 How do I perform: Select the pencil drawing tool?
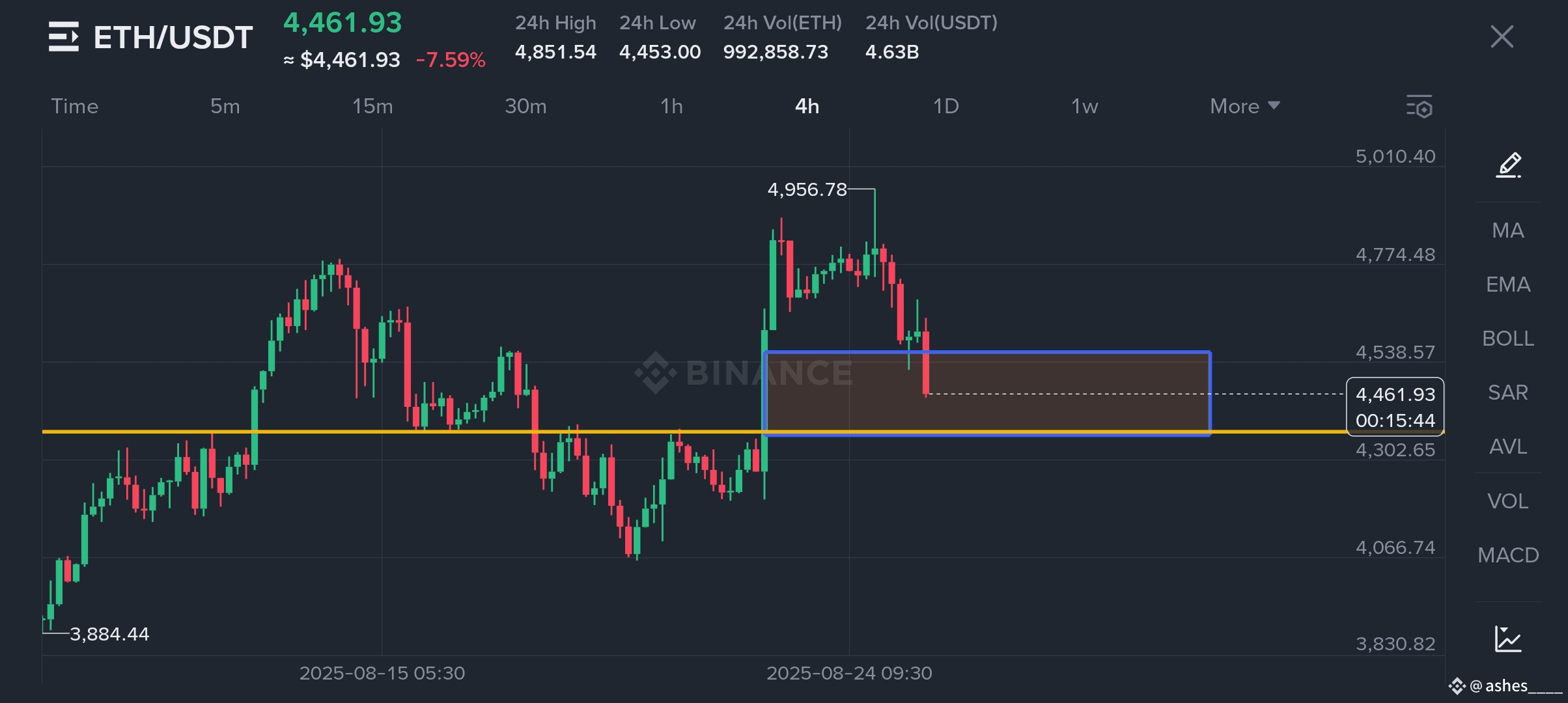[1508, 165]
